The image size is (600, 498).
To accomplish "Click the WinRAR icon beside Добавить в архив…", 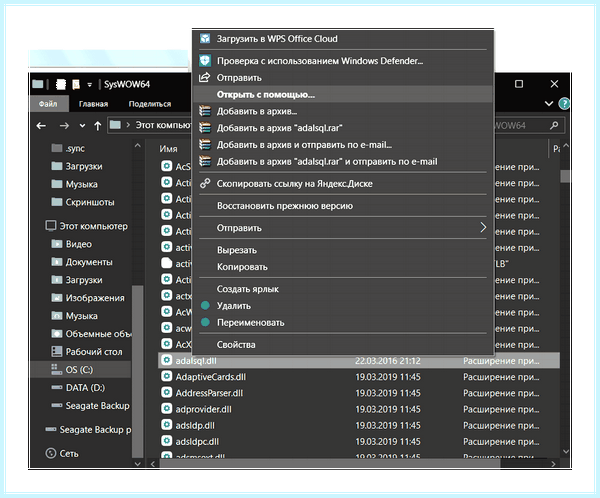I will pyautogui.click(x=205, y=111).
